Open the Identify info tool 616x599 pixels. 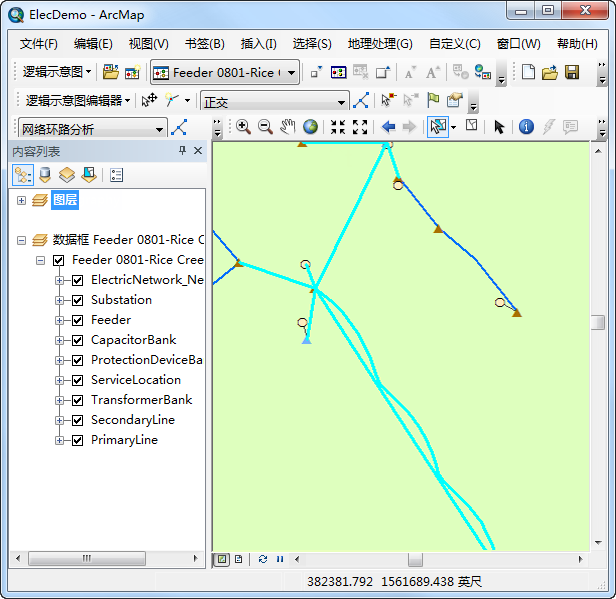(526, 127)
